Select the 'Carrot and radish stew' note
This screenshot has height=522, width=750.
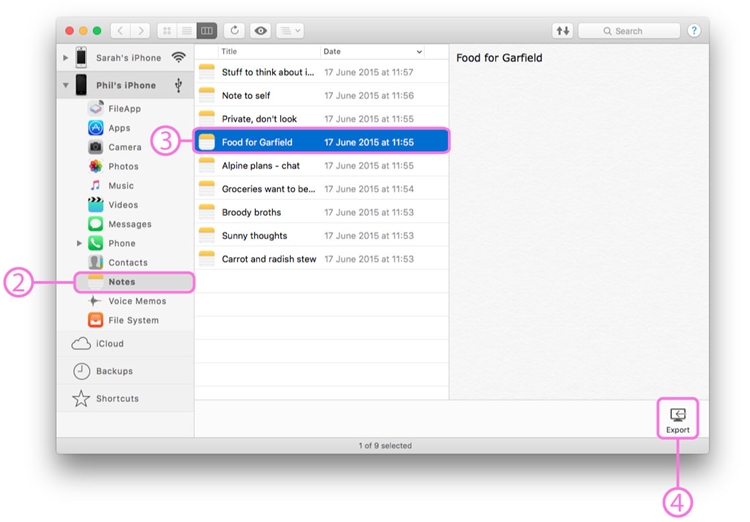pos(321,259)
